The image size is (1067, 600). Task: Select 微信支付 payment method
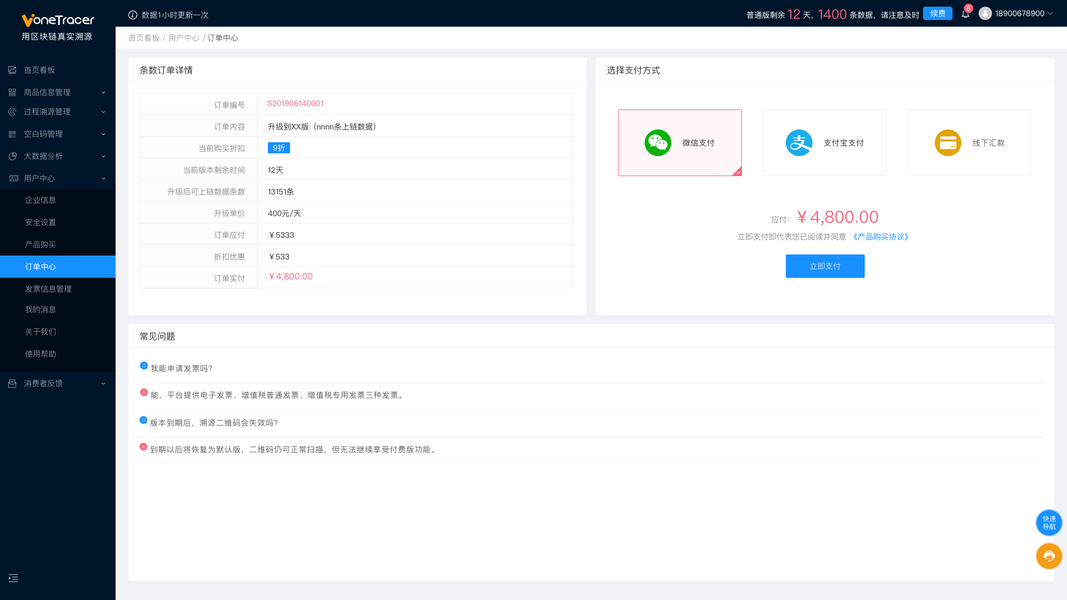coord(680,143)
